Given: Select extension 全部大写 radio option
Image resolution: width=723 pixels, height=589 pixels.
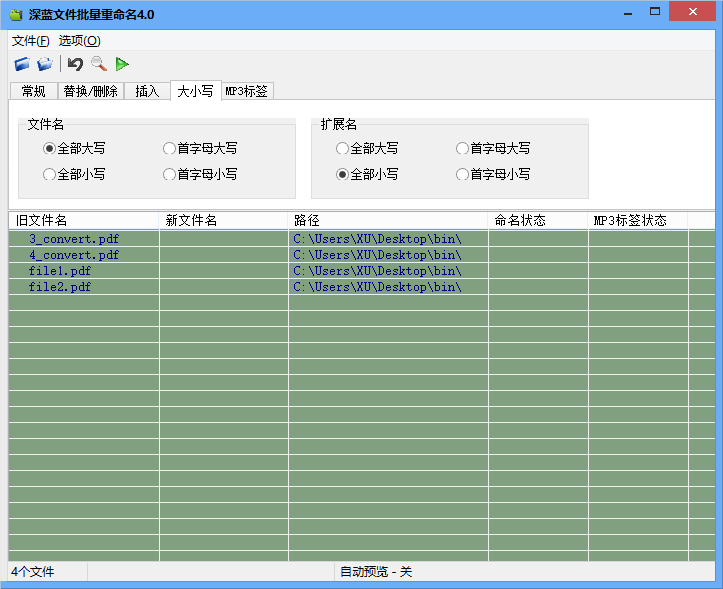Looking at the screenshot, I should [342, 148].
